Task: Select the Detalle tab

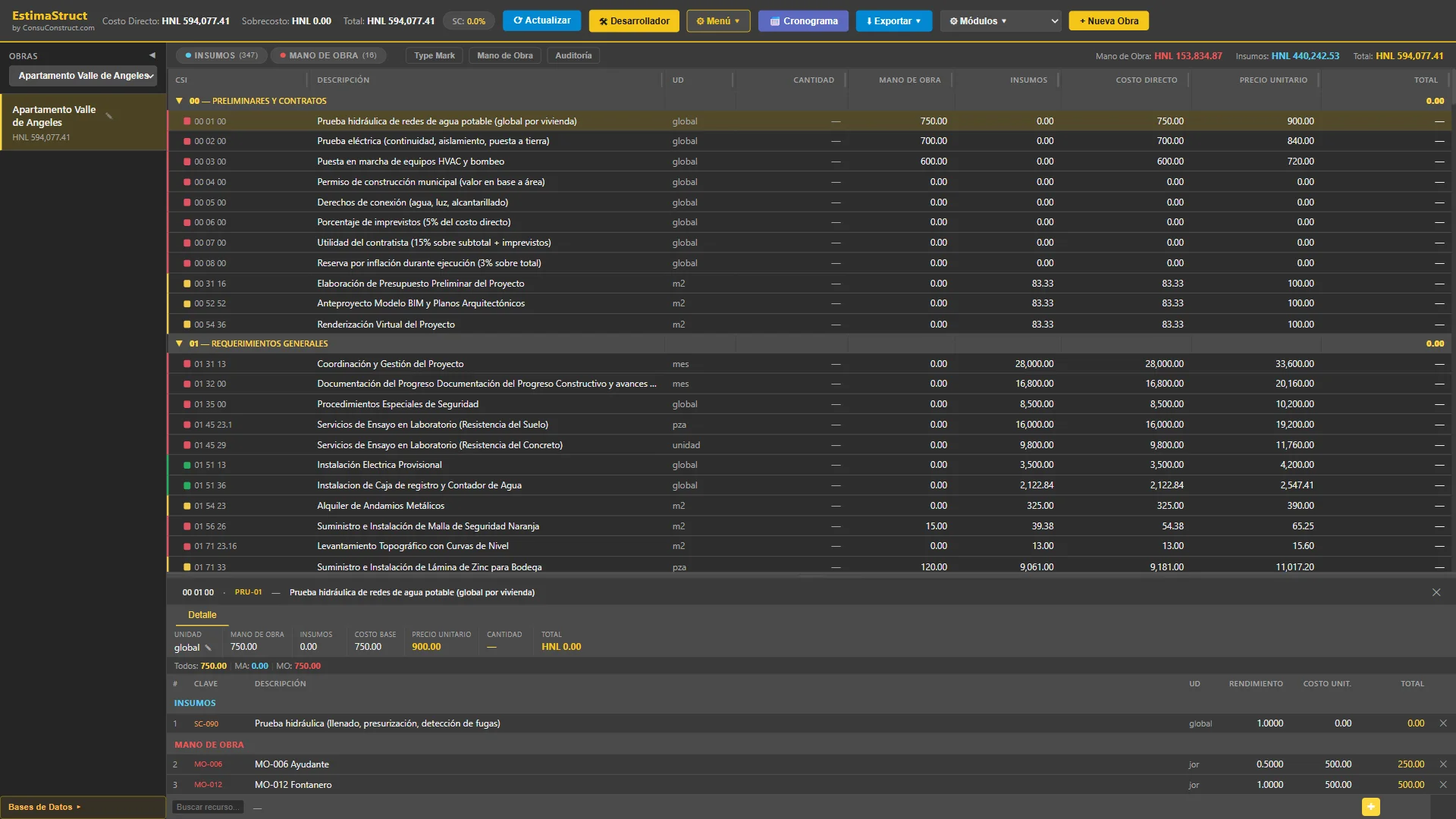Action: (x=202, y=615)
